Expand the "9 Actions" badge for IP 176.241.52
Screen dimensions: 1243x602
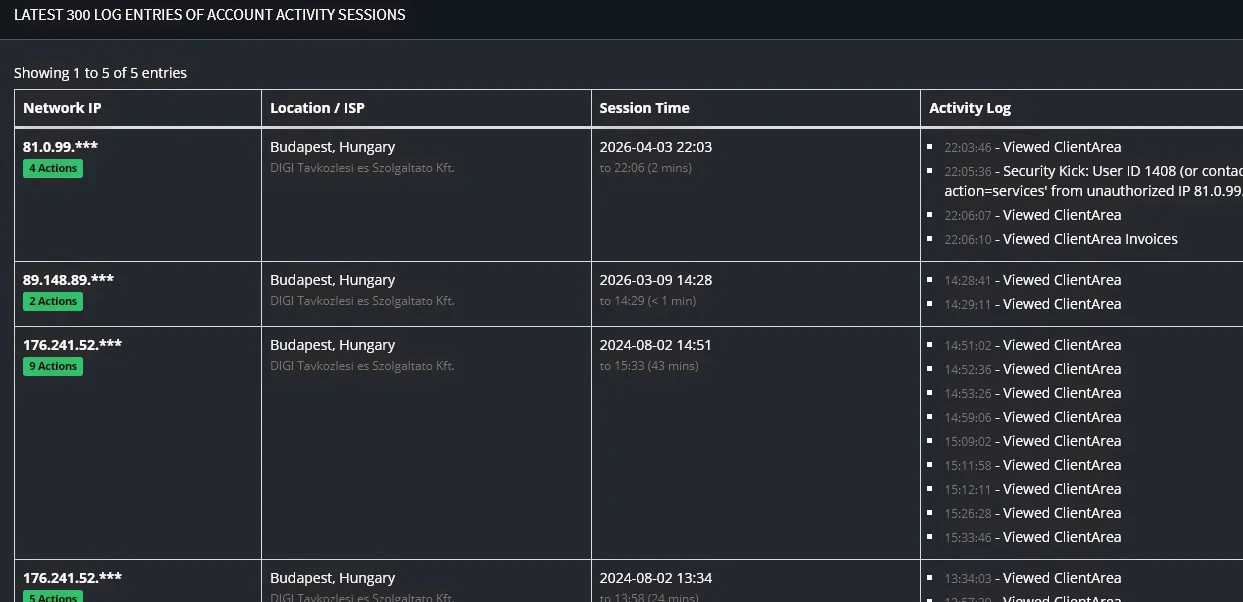pyautogui.click(x=52, y=366)
